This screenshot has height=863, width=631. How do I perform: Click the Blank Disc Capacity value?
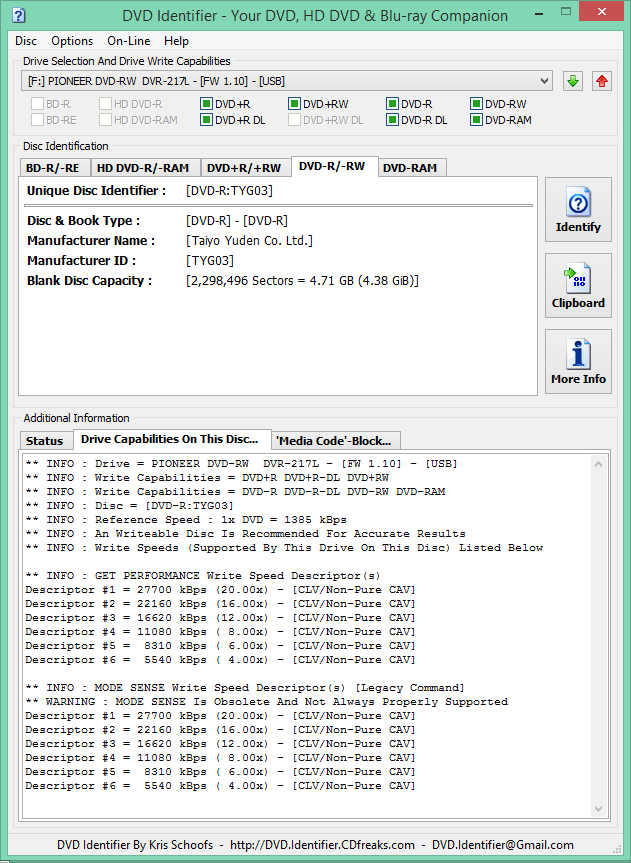[302, 280]
